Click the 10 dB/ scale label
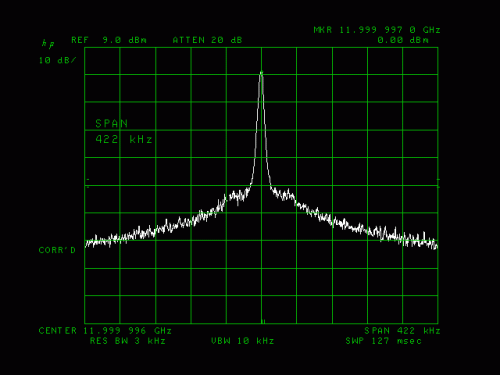This screenshot has height=375, width=500. click(57, 60)
